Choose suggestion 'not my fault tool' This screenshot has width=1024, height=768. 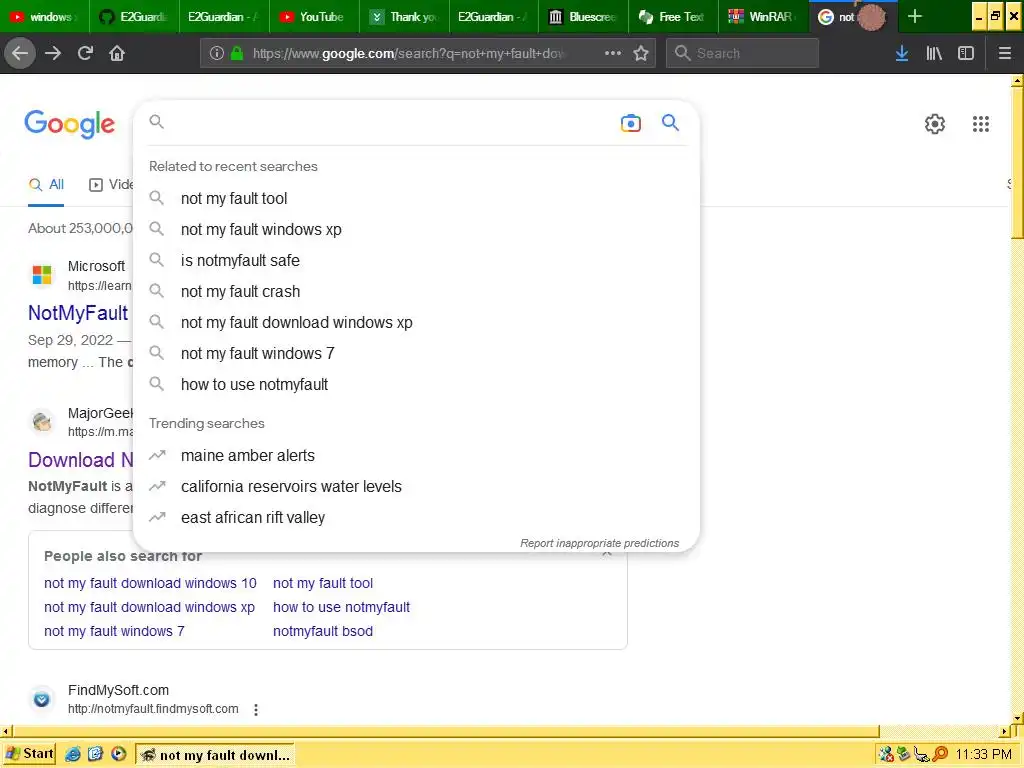(x=417, y=199)
